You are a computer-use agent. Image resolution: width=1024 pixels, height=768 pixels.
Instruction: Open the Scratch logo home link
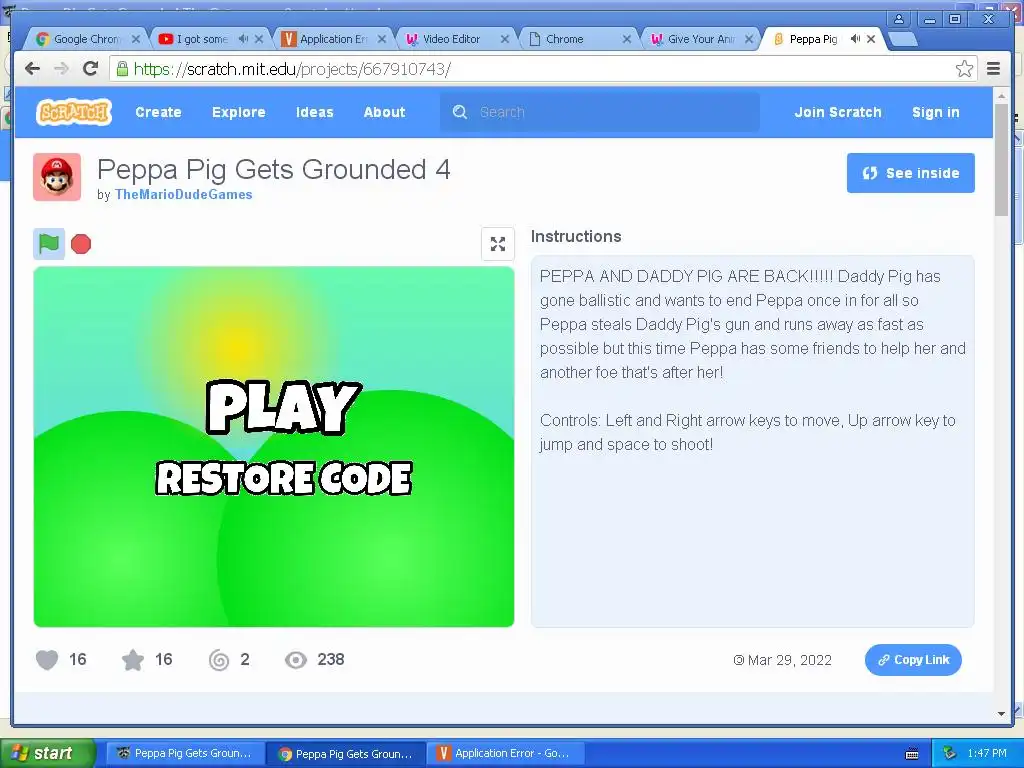click(x=74, y=112)
